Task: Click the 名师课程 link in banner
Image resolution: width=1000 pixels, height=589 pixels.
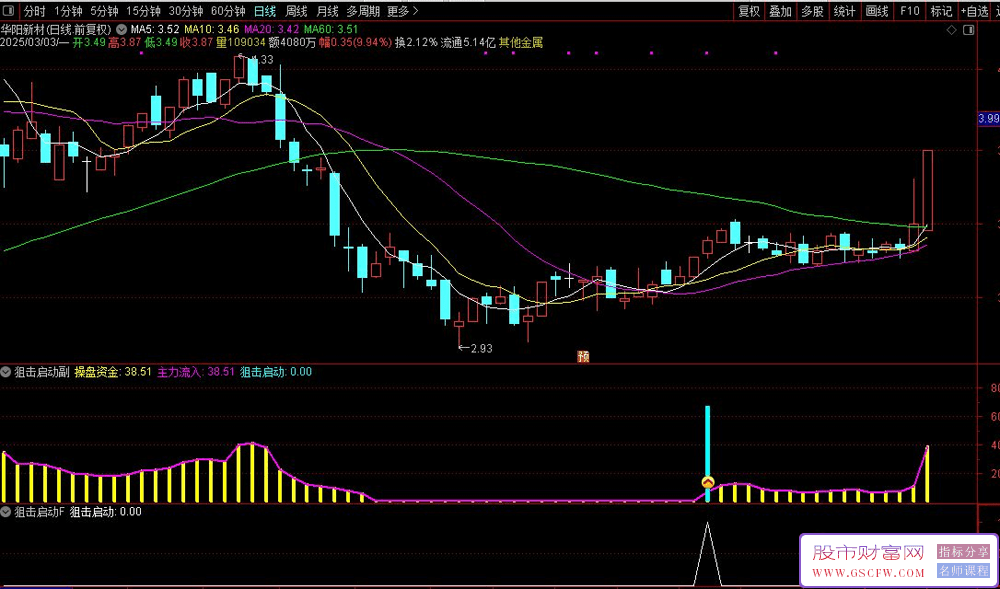Action: (x=963, y=571)
